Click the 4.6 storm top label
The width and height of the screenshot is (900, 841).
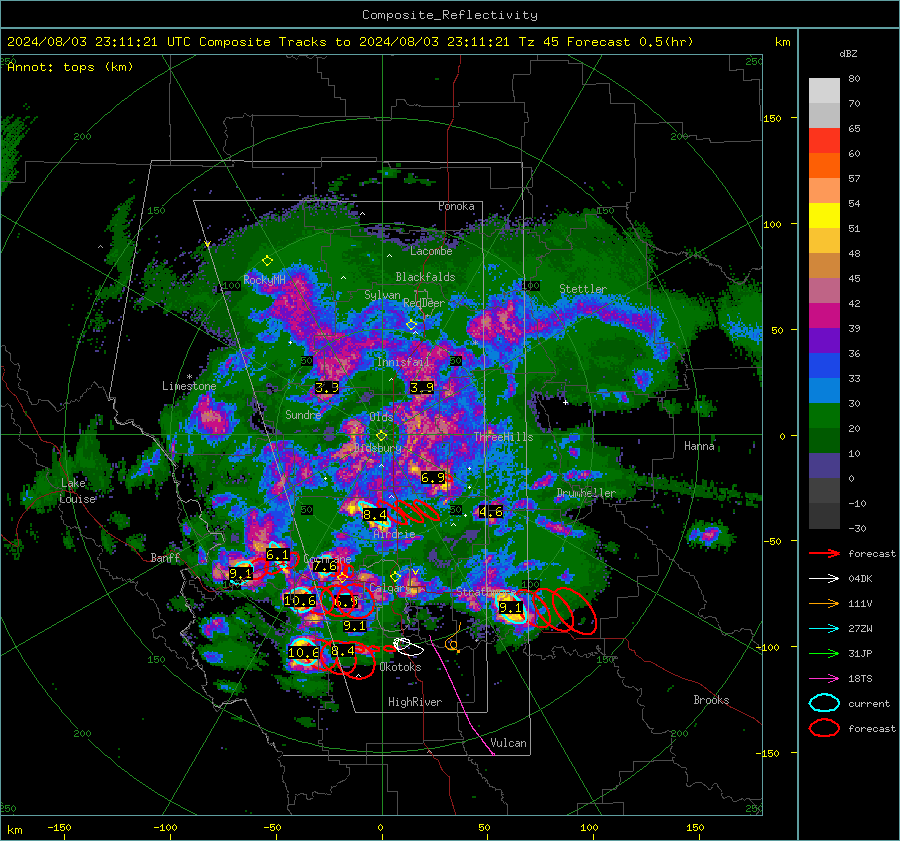[x=490, y=511]
